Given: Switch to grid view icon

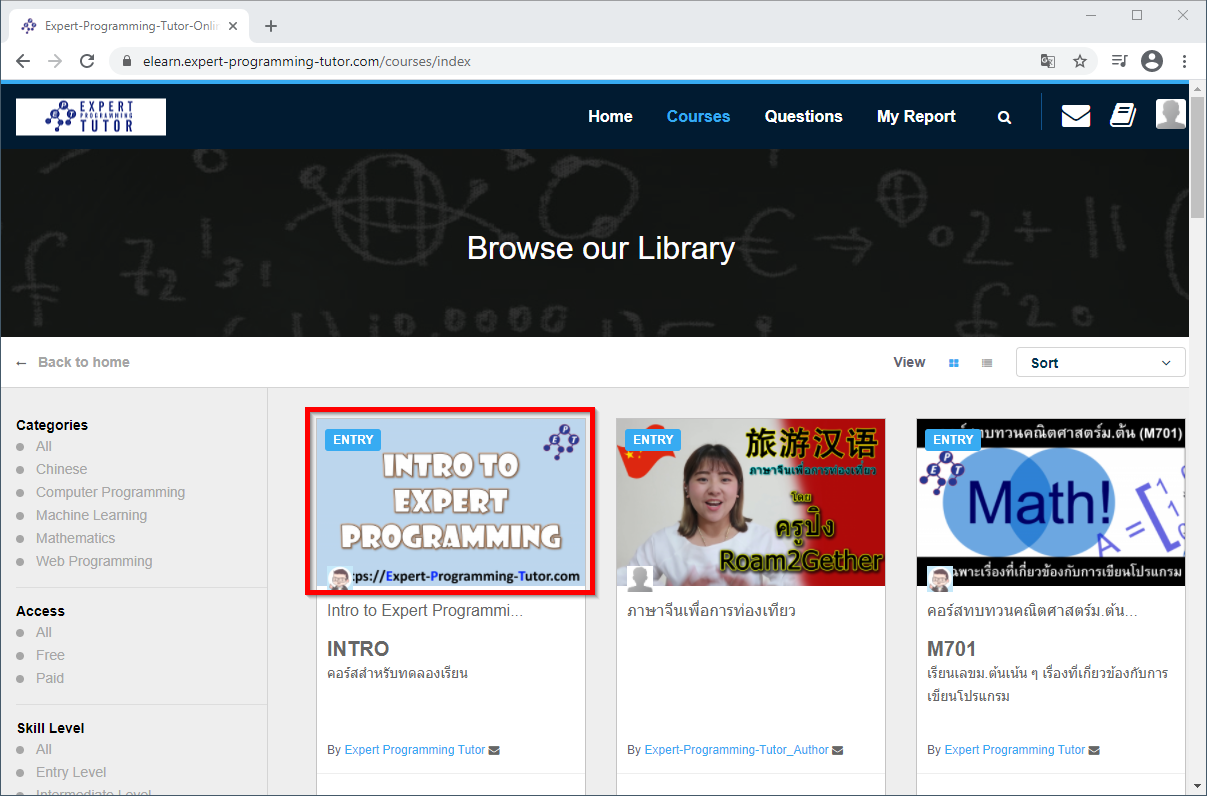Looking at the screenshot, I should click(954, 363).
